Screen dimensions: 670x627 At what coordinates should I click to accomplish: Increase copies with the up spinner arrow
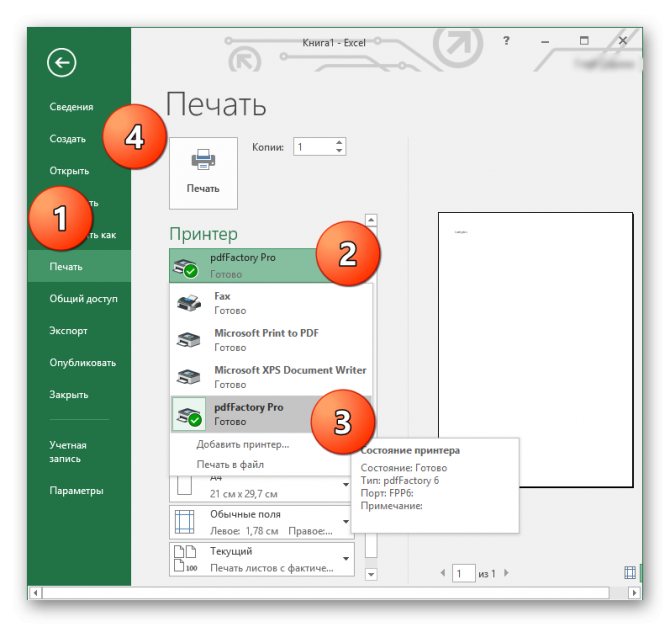click(x=339, y=143)
